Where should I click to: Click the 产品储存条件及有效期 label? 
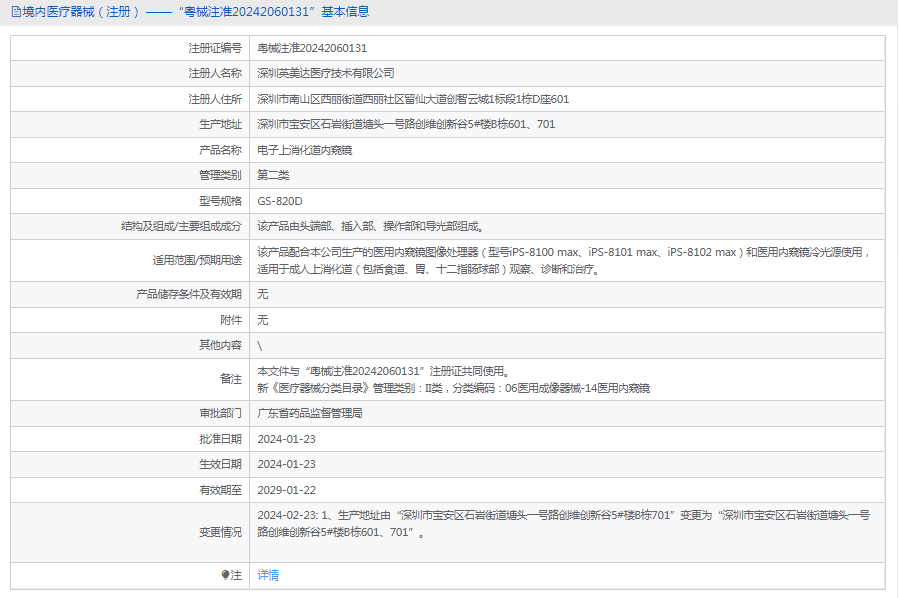click(189, 294)
